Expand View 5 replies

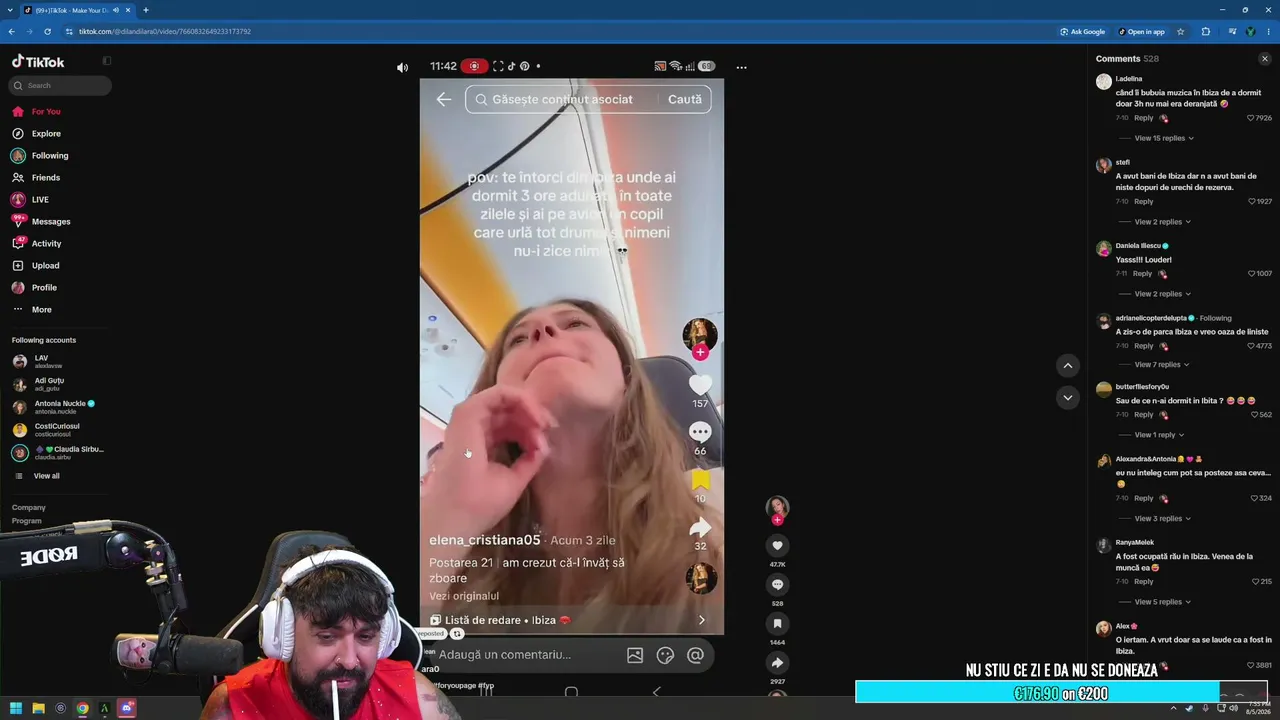1162,602
